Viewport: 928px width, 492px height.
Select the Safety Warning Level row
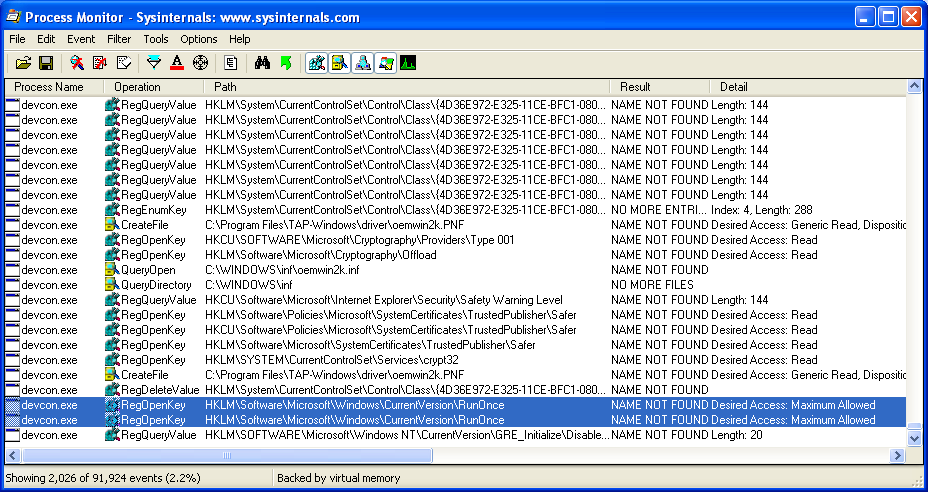(456, 300)
